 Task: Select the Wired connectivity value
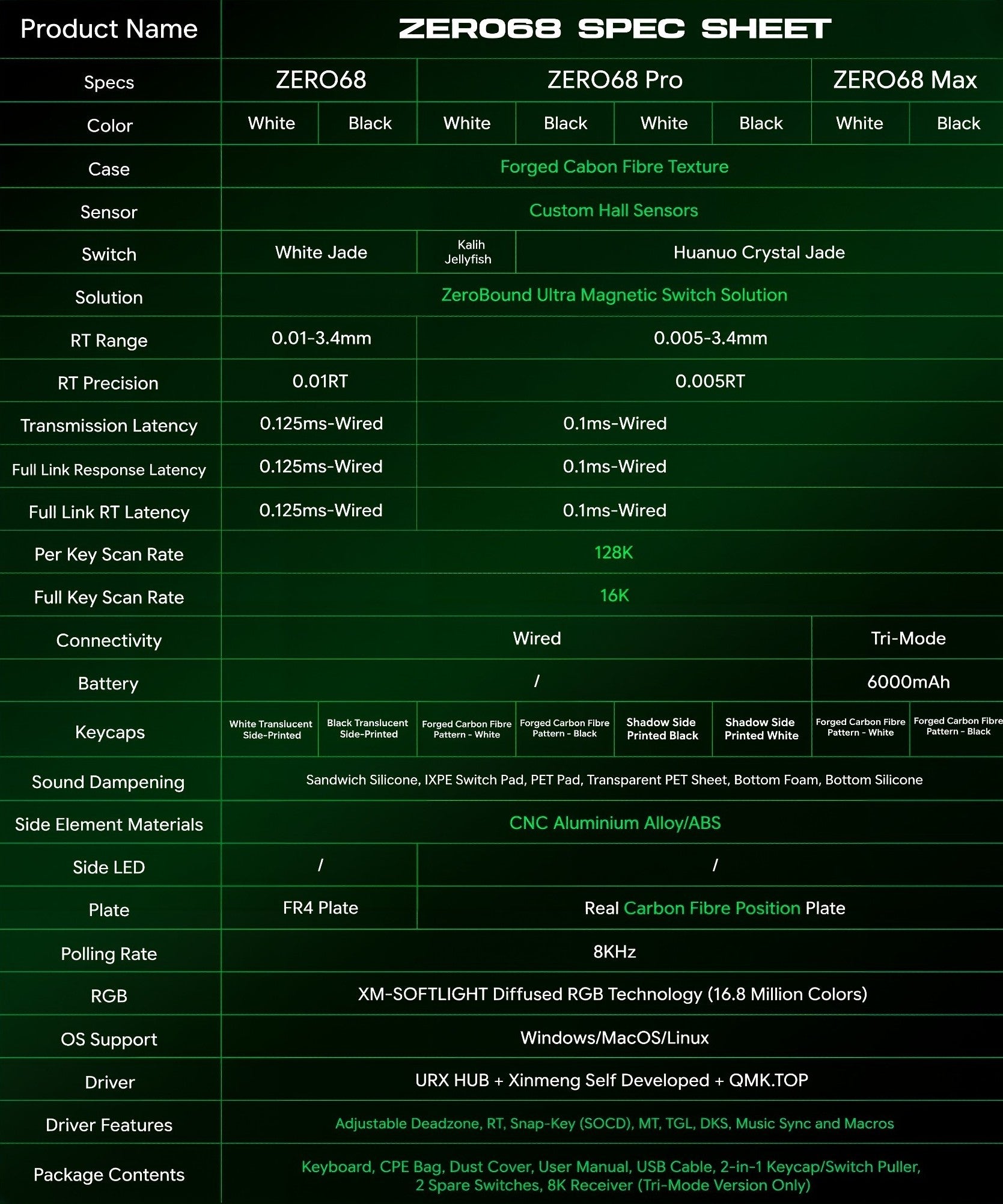coord(537,638)
